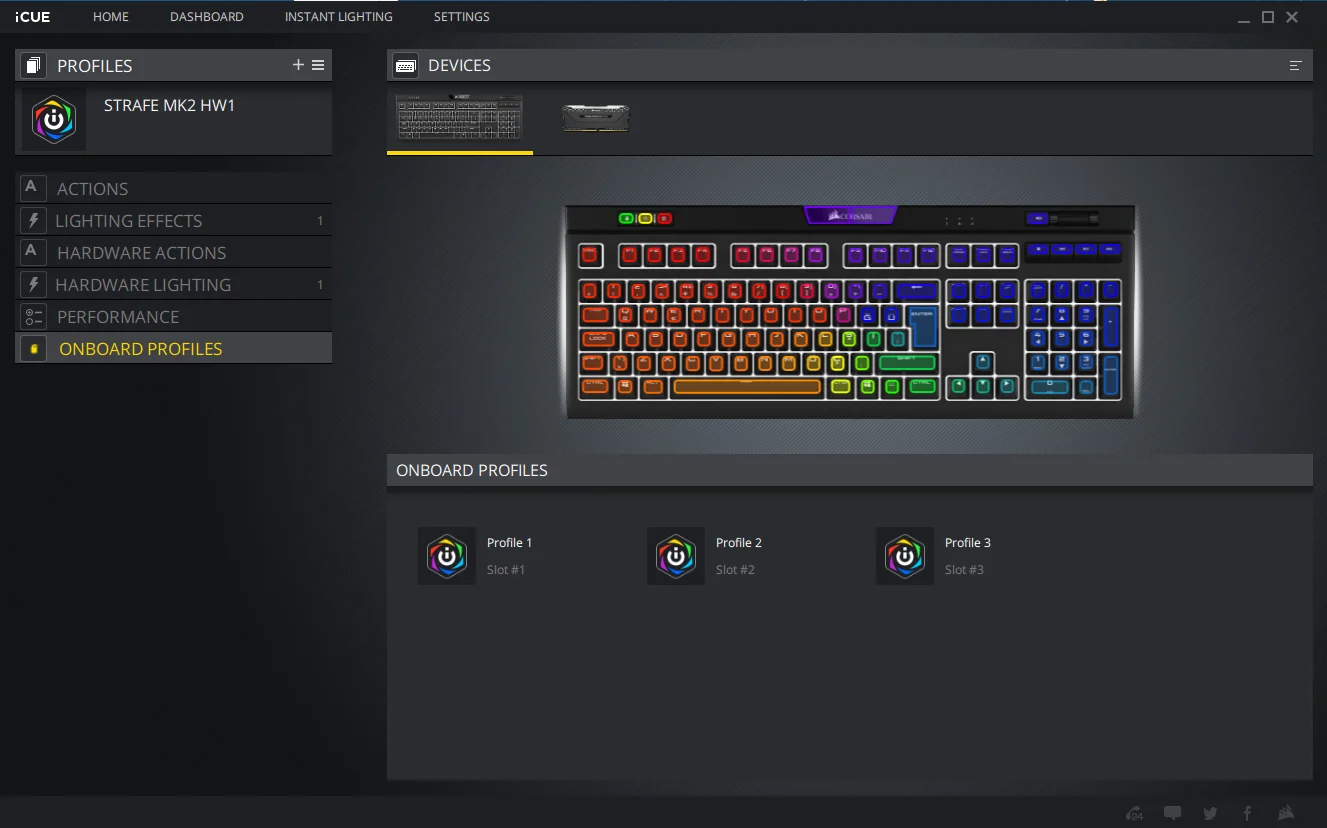Select onboard Profile 1 in Slot #1
Screen dimensions: 1327x828
[x=476, y=556]
